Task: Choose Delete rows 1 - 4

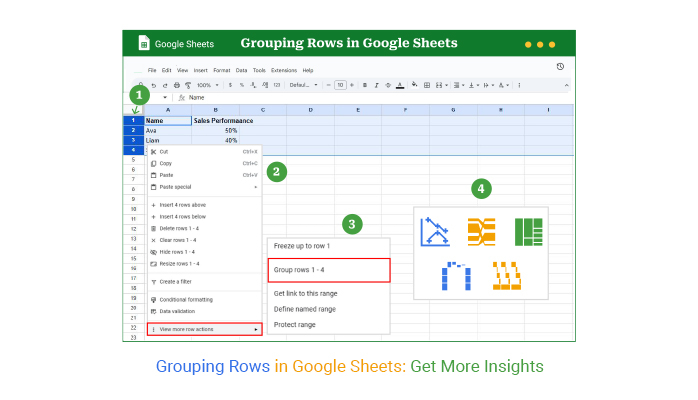Action: (x=204, y=228)
